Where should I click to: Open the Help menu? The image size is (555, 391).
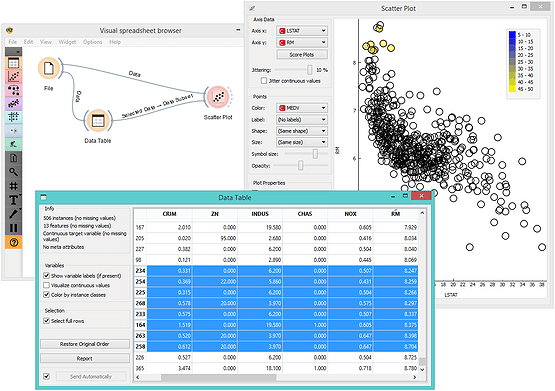pyautogui.click(x=115, y=42)
